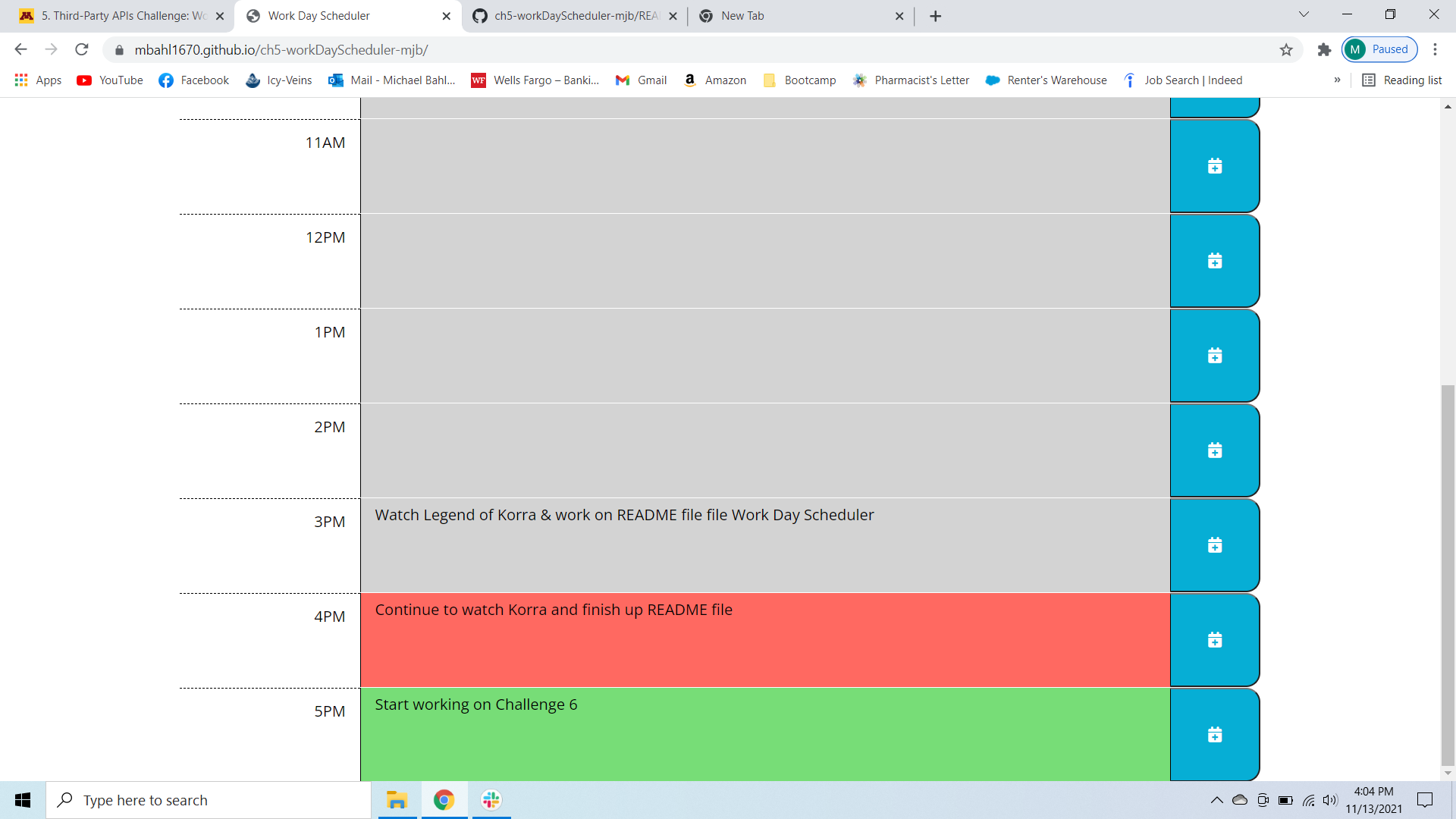1456x819 pixels.
Task: Open the Gmail bookmark
Action: [641, 80]
